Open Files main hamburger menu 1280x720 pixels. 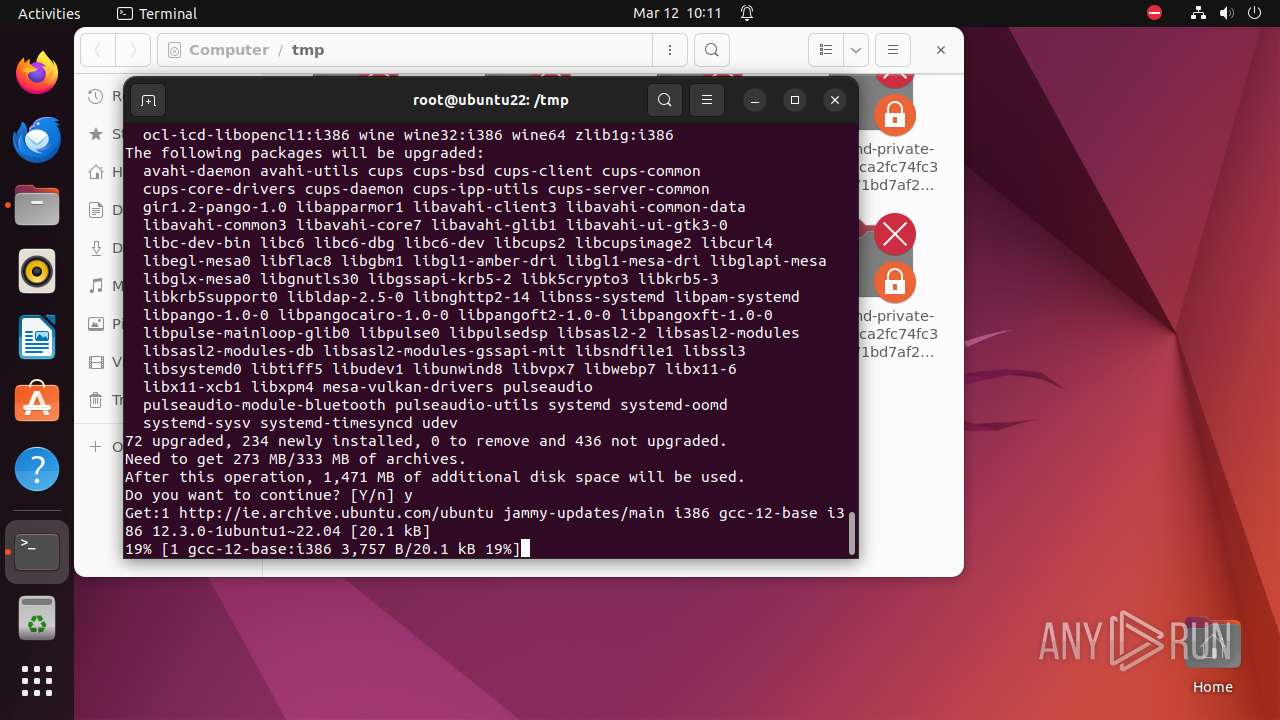coord(893,50)
